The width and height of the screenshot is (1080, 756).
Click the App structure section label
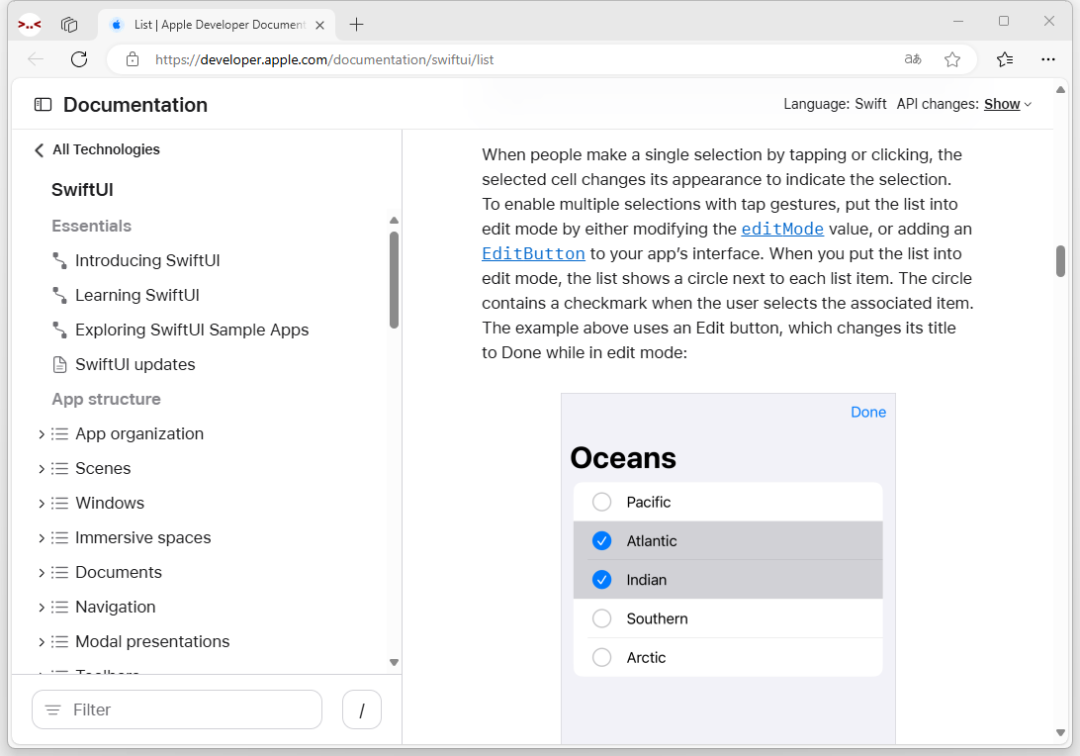click(106, 399)
